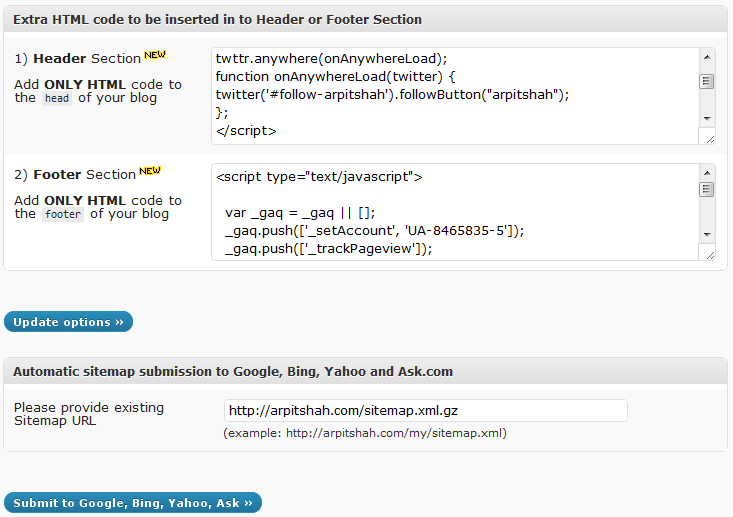Click the Footer textarea scroll up arrow

(x=707, y=173)
